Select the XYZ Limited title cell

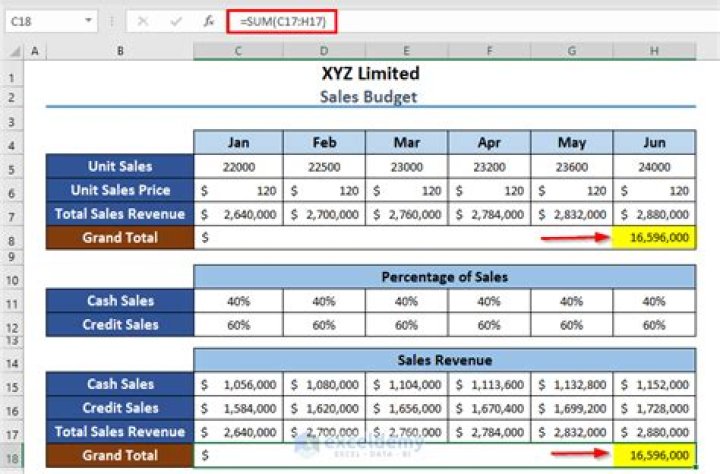coord(370,74)
